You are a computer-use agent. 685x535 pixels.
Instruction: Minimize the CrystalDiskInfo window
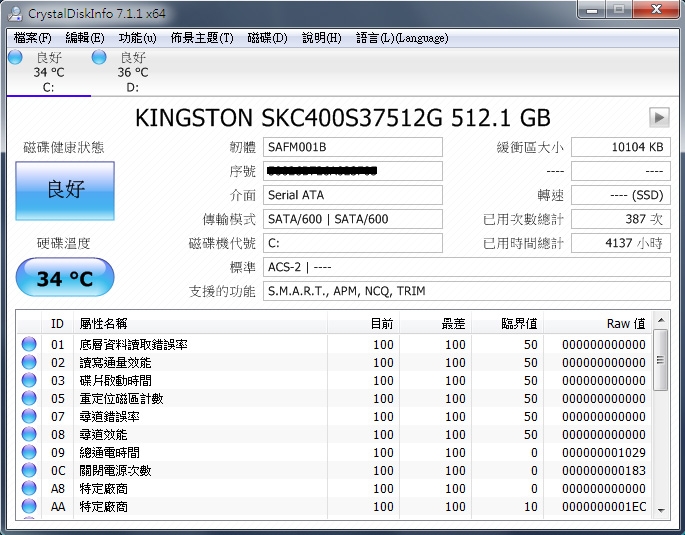[592, 10]
